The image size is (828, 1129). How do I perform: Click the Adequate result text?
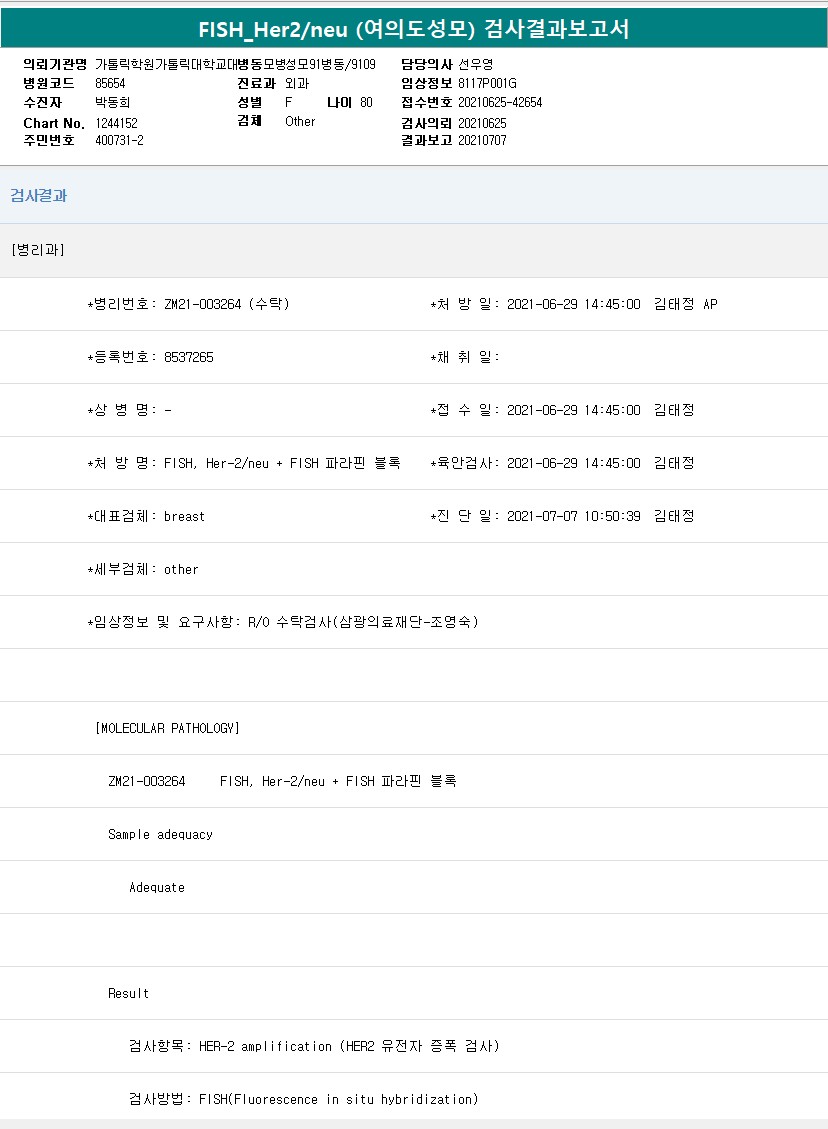pos(157,887)
